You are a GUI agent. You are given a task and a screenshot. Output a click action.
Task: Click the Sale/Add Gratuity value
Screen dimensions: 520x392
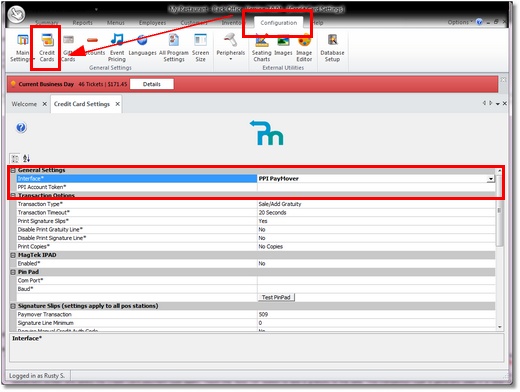280,204
